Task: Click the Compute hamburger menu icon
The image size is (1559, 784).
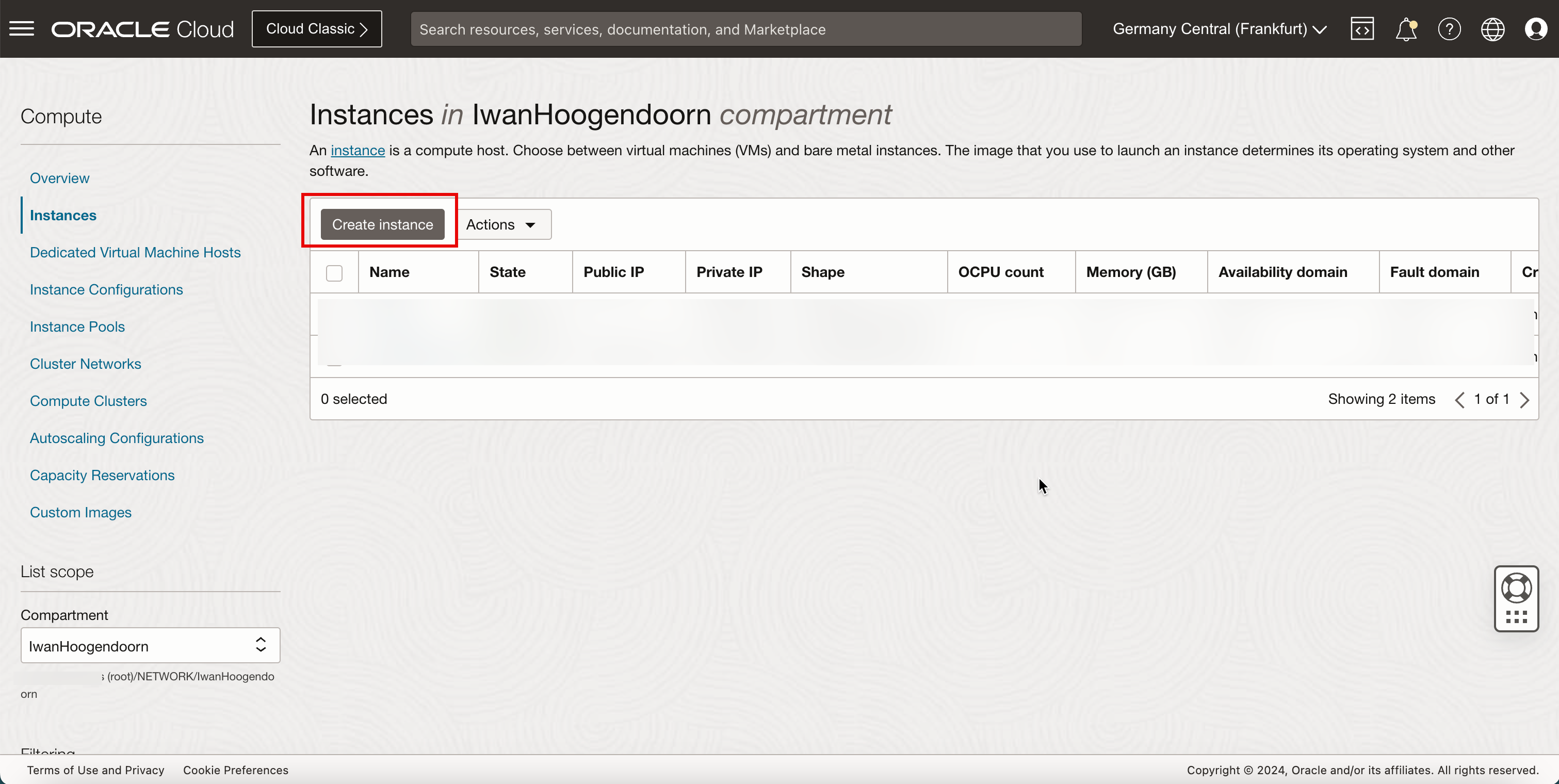Action: (x=23, y=28)
